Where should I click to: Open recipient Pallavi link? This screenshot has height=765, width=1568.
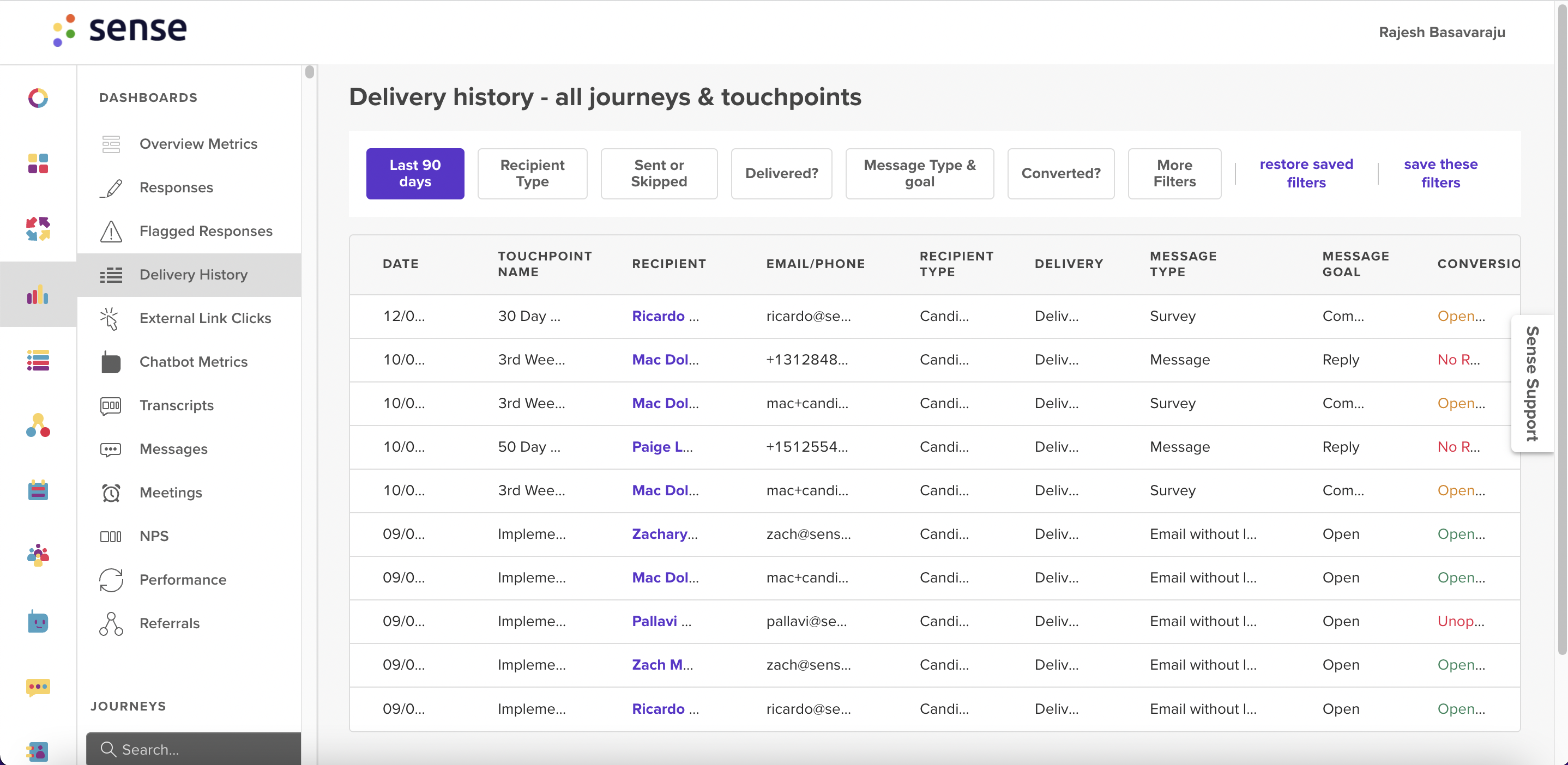coord(661,622)
